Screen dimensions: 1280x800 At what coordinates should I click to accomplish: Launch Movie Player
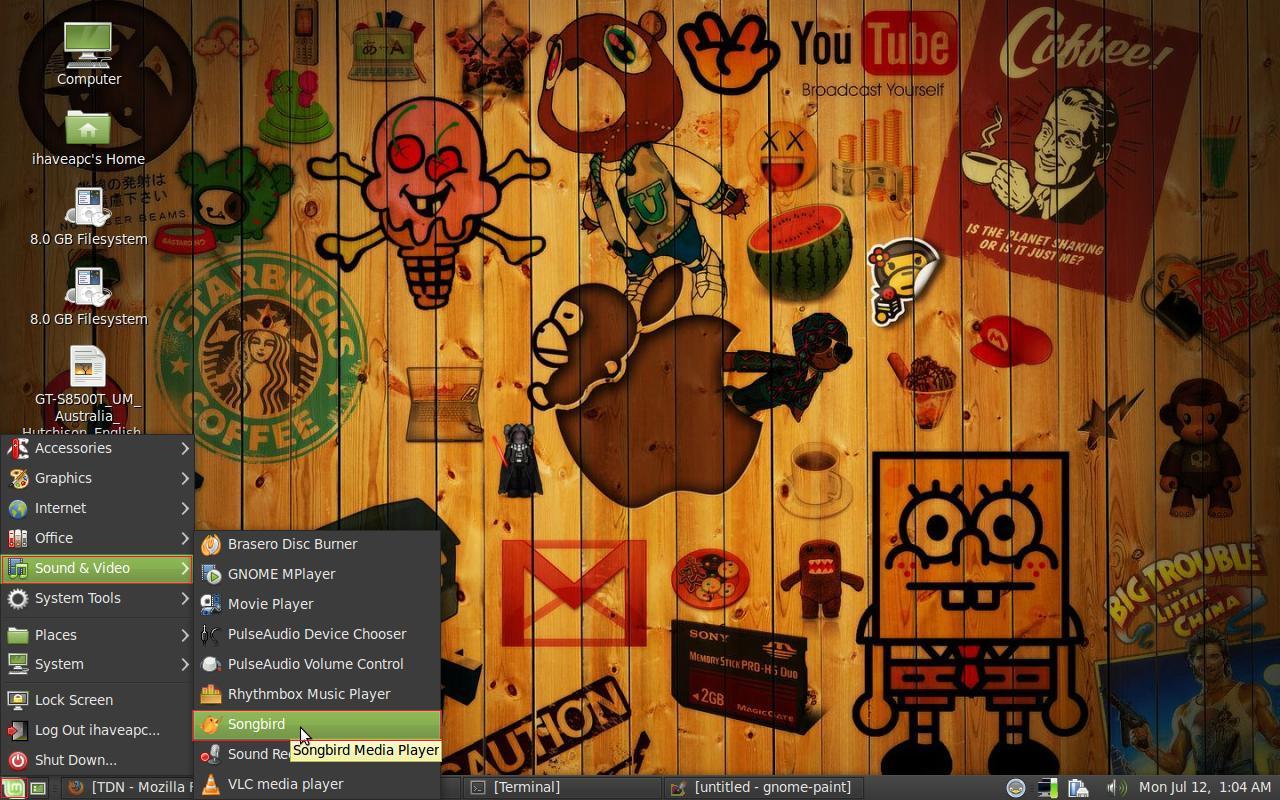tap(317, 604)
